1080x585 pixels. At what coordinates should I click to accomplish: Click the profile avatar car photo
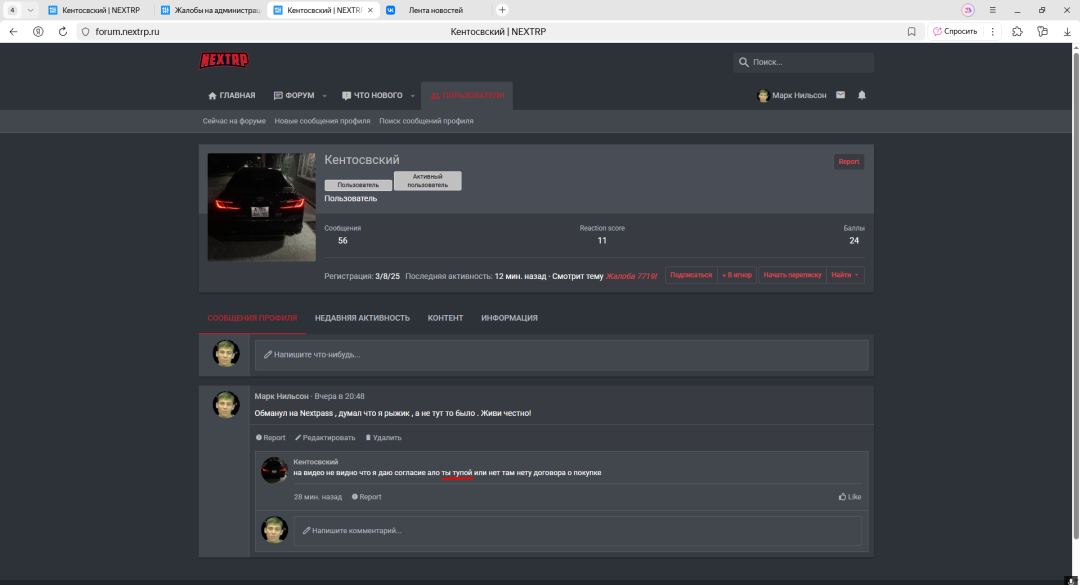tap(261, 207)
